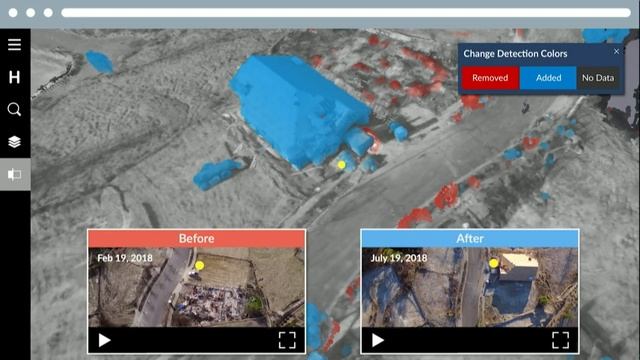This screenshot has width=640, height=360.
Task: Click the Feb 19, 2018 date label
Action: 125,258
